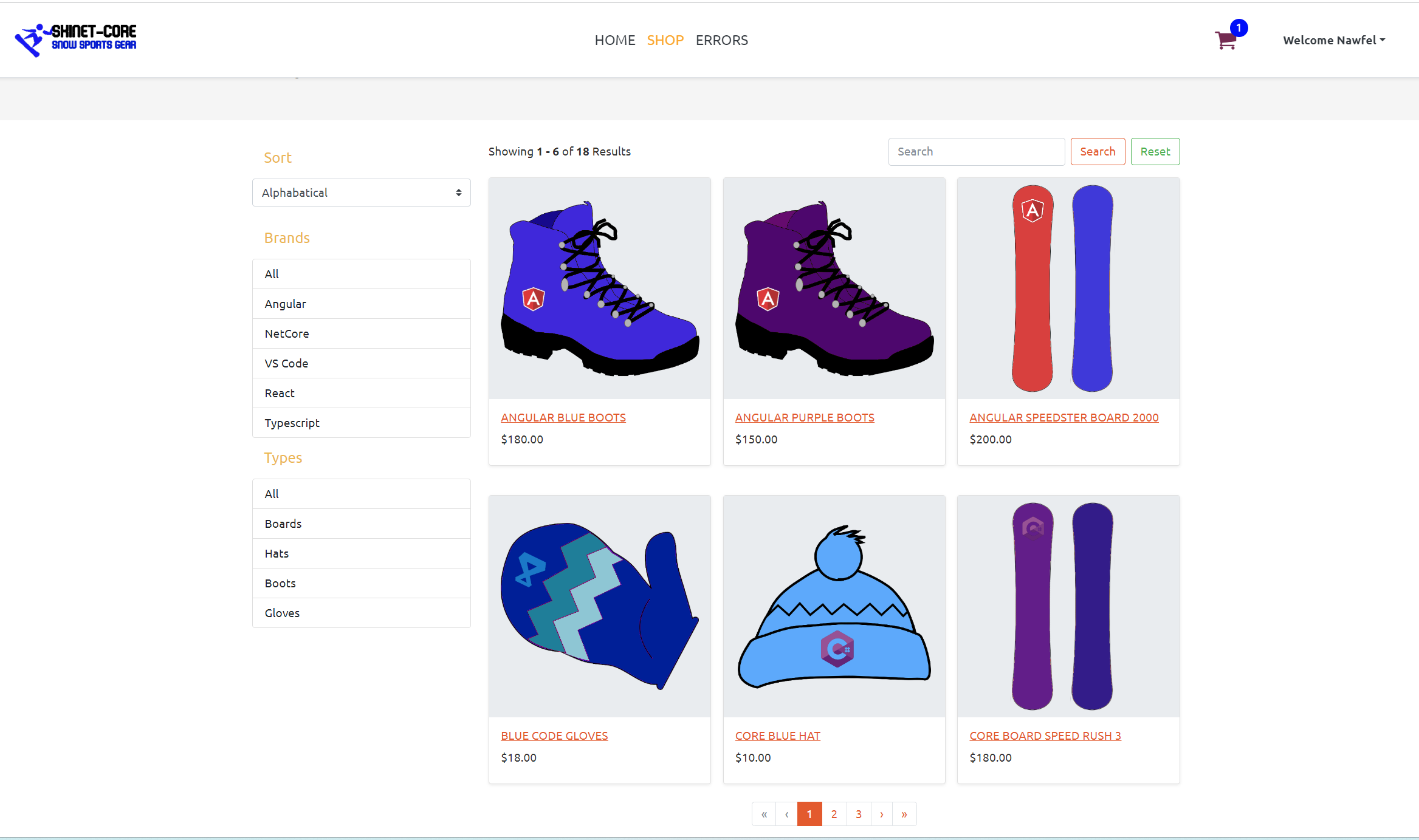Select All under Brands filter

(362, 274)
